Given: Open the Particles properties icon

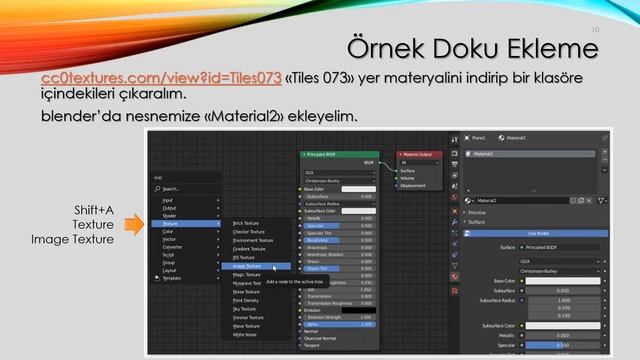Looking at the screenshot, I should tap(455, 233).
